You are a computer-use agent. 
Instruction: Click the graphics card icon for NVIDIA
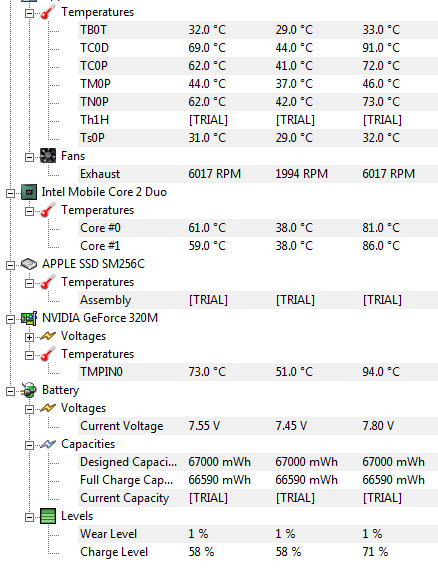click(x=29, y=318)
